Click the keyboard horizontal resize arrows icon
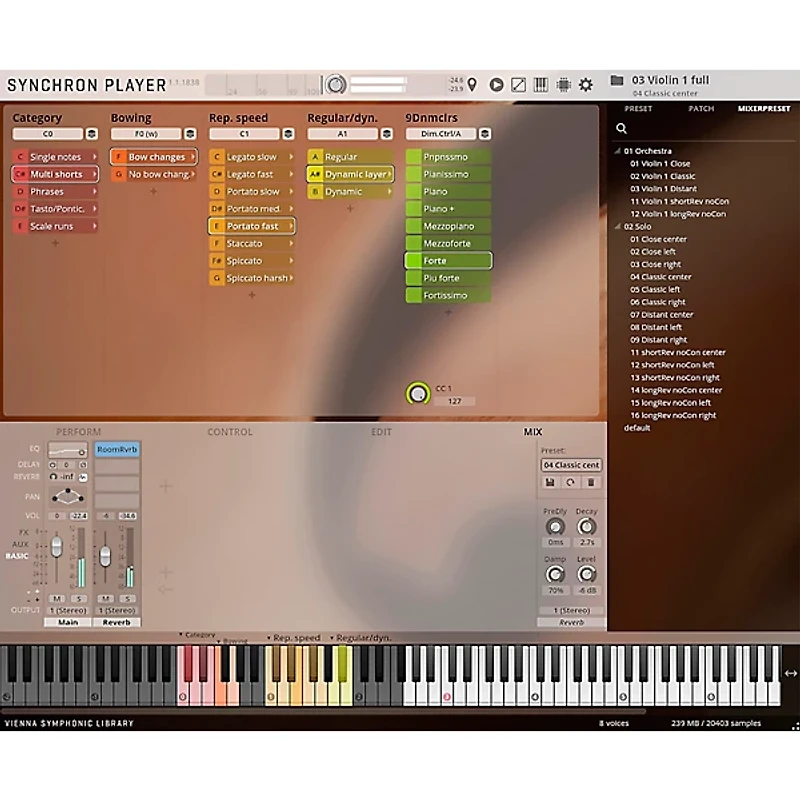This screenshot has width=800, height=800. [791, 673]
